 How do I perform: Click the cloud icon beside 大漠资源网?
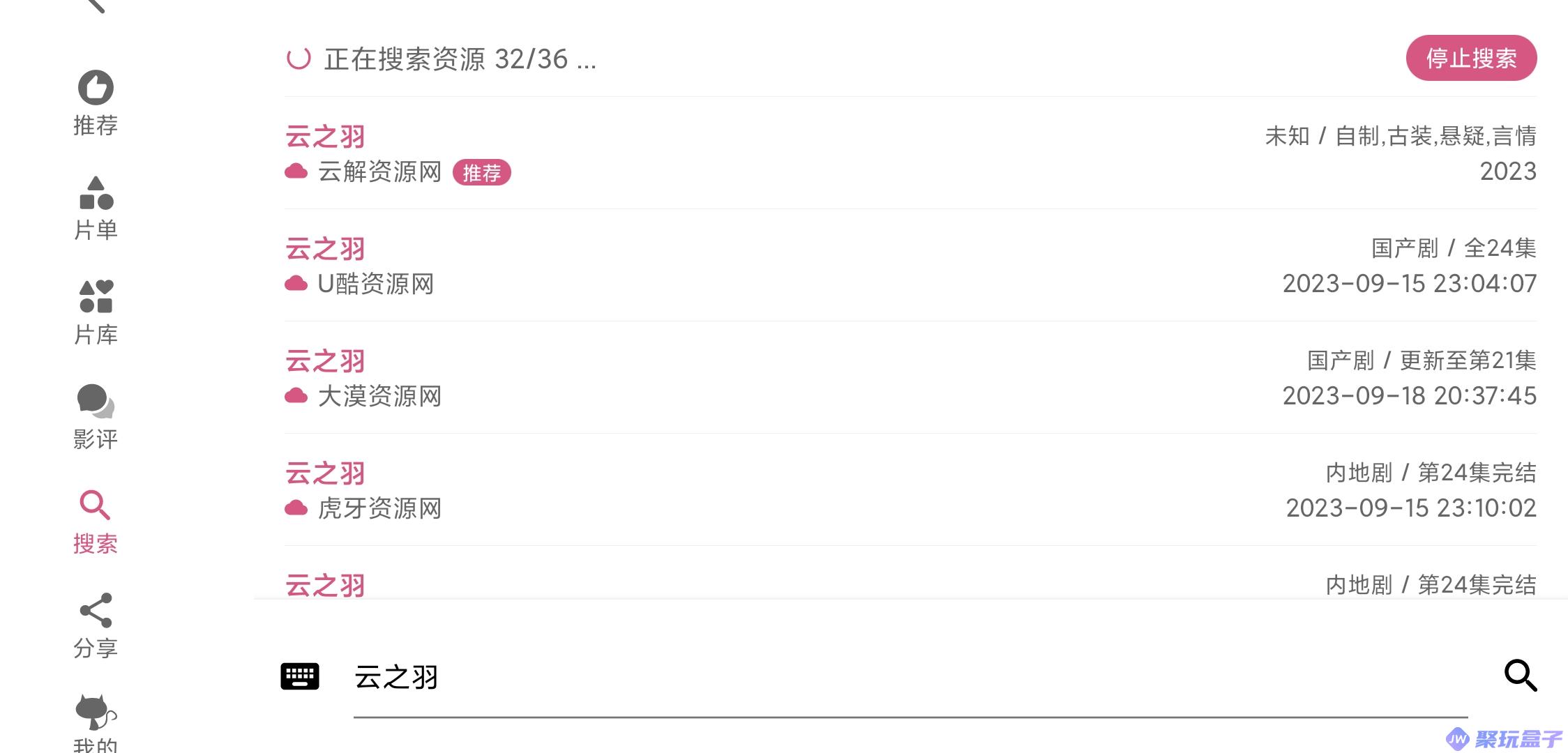click(296, 396)
